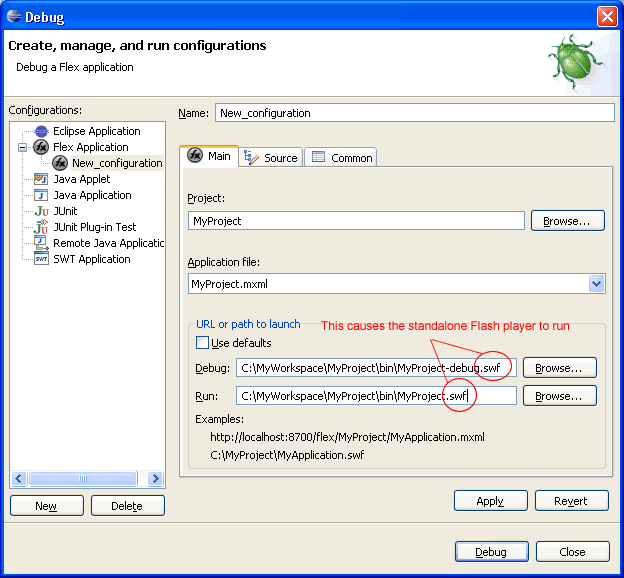Open the Application file dropdown arrow
This screenshot has width=624, height=578.
(x=596, y=284)
